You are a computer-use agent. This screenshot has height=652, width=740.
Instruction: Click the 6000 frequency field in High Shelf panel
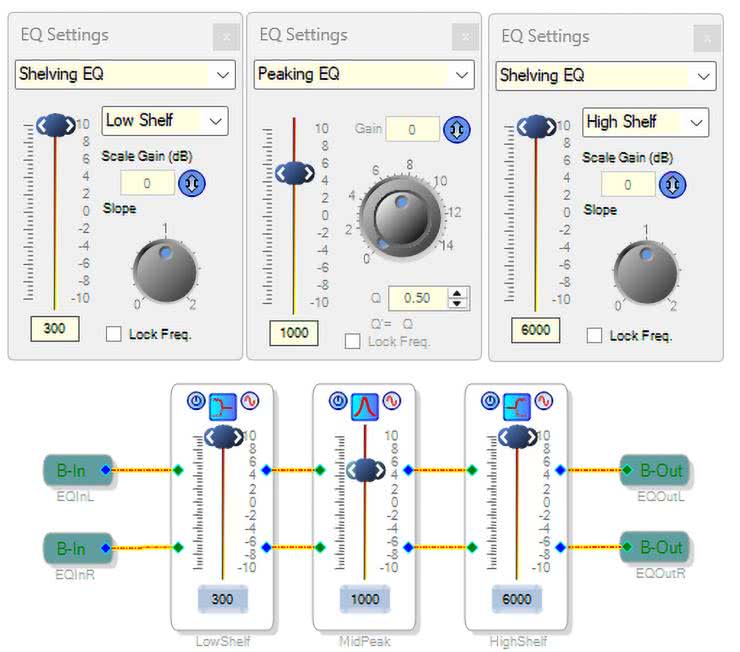[x=536, y=330]
